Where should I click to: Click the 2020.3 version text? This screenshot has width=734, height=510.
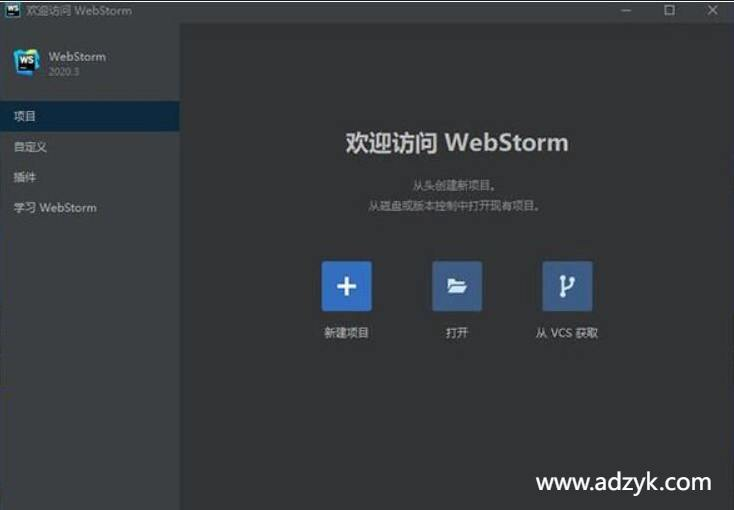[x=64, y=72]
